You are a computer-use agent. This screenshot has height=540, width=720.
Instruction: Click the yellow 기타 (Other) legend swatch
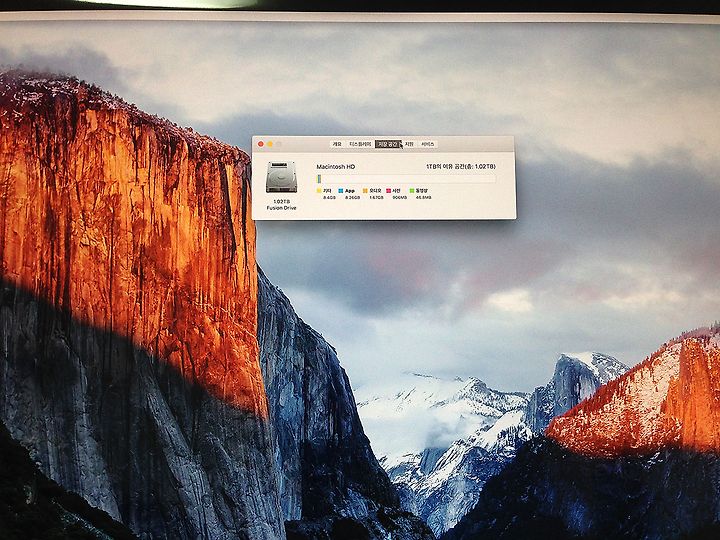[x=320, y=191]
